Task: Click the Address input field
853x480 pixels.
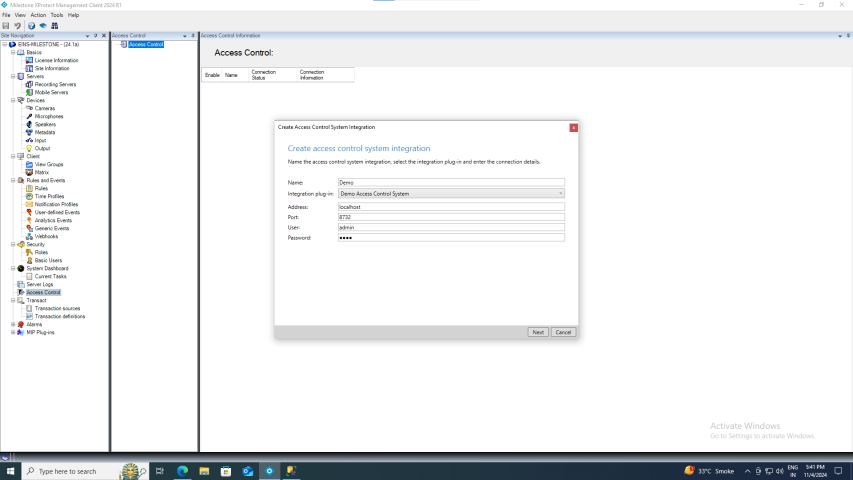Action: click(452, 206)
